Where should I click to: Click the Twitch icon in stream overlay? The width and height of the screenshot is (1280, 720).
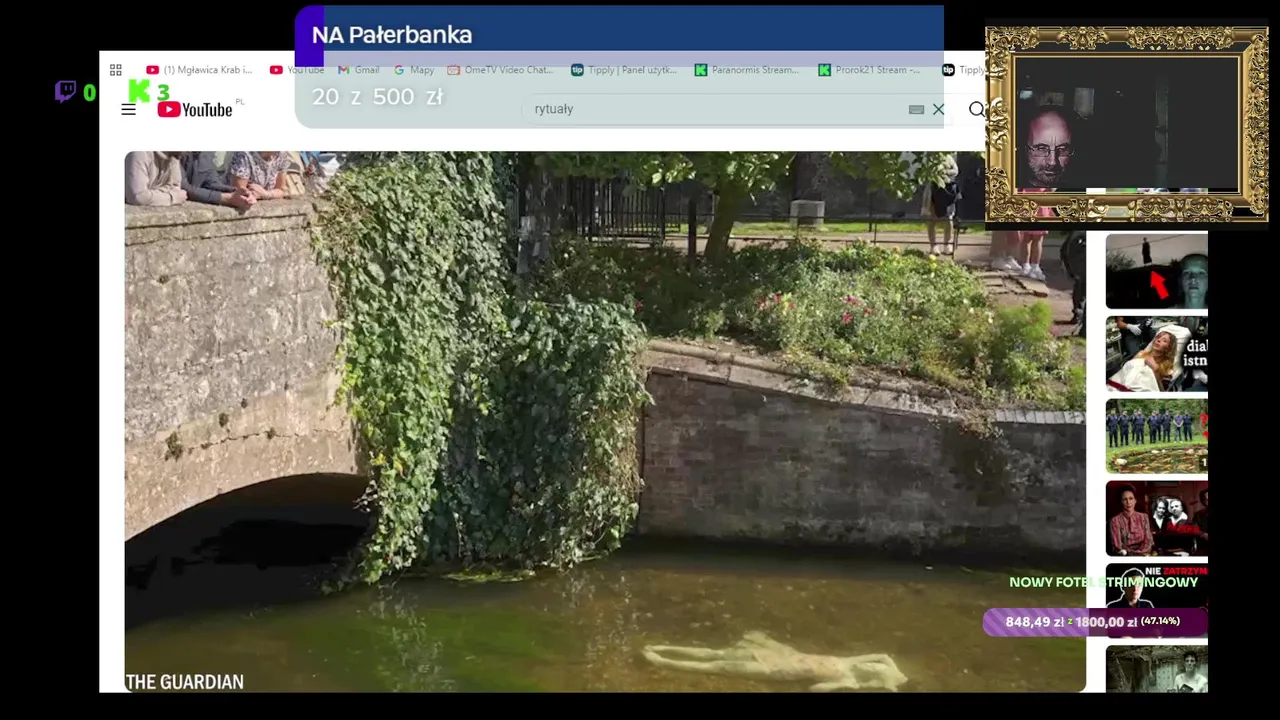pos(65,92)
